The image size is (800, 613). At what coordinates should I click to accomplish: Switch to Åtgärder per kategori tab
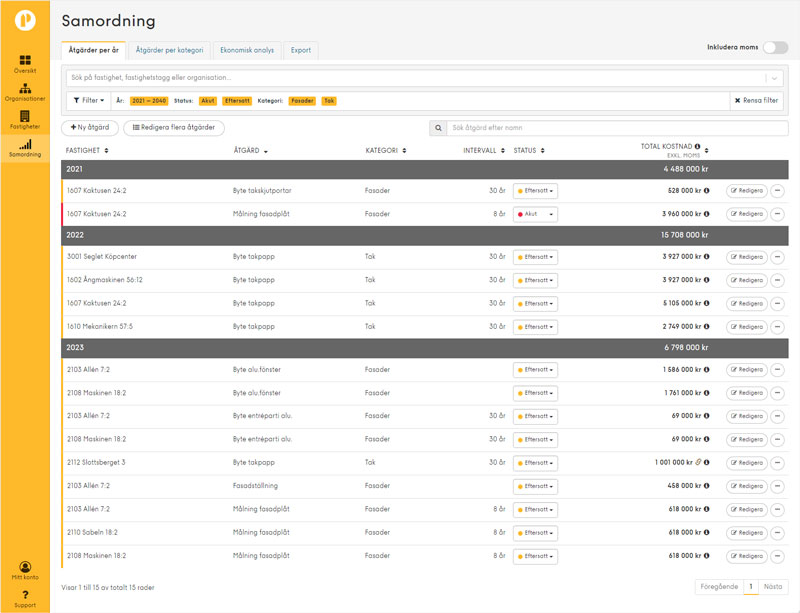pyautogui.click(x=169, y=49)
